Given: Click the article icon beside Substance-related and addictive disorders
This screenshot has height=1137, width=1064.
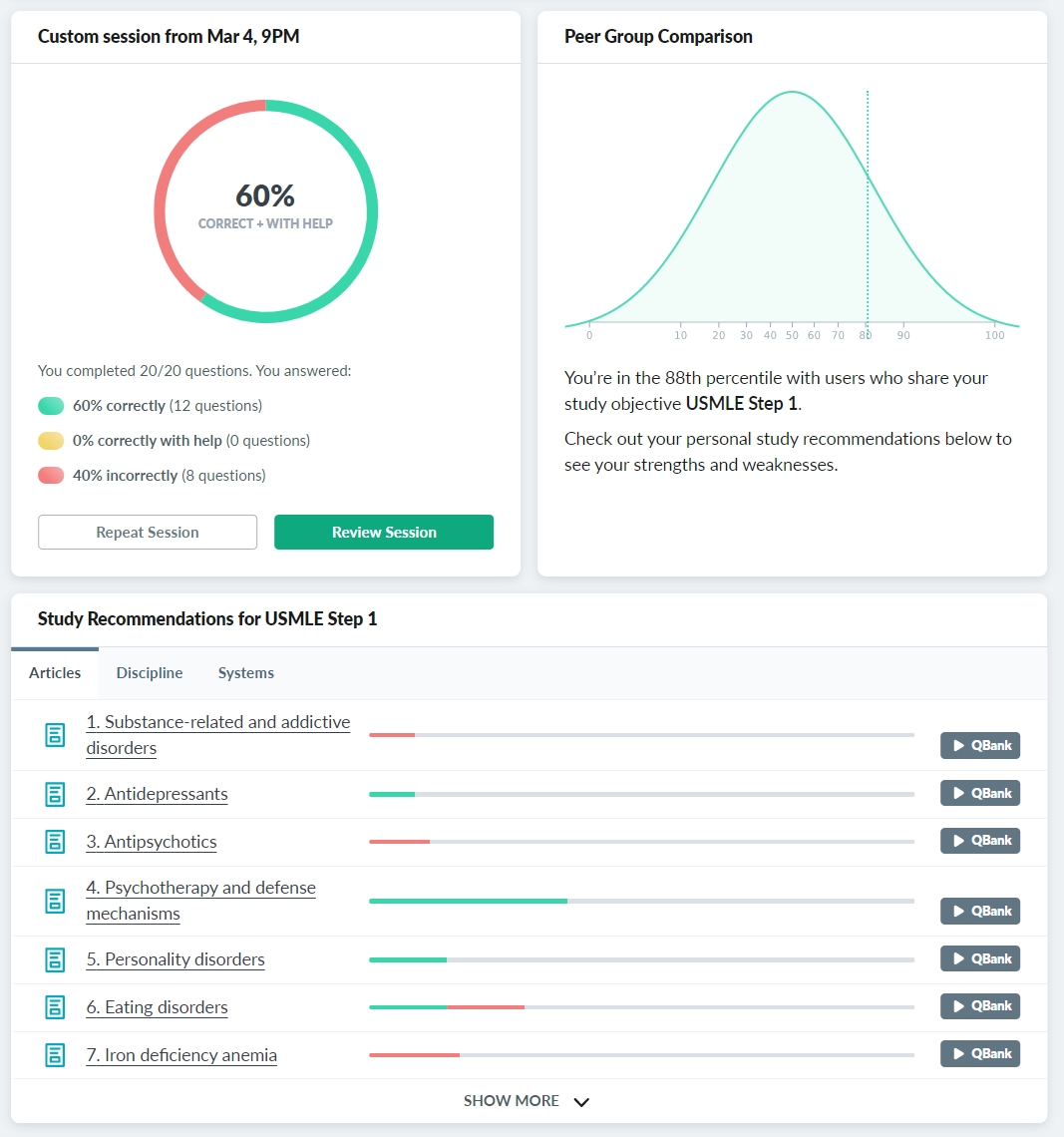Looking at the screenshot, I should pos(55,735).
